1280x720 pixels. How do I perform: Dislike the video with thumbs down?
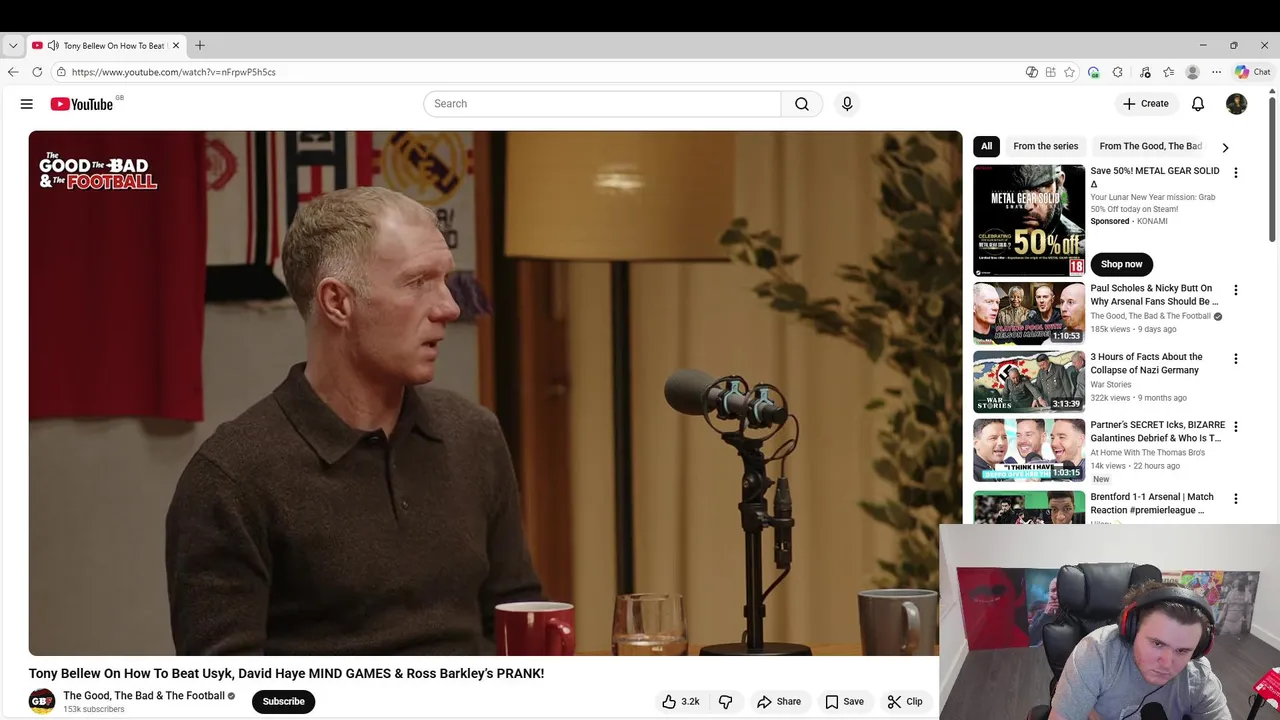coord(726,702)
